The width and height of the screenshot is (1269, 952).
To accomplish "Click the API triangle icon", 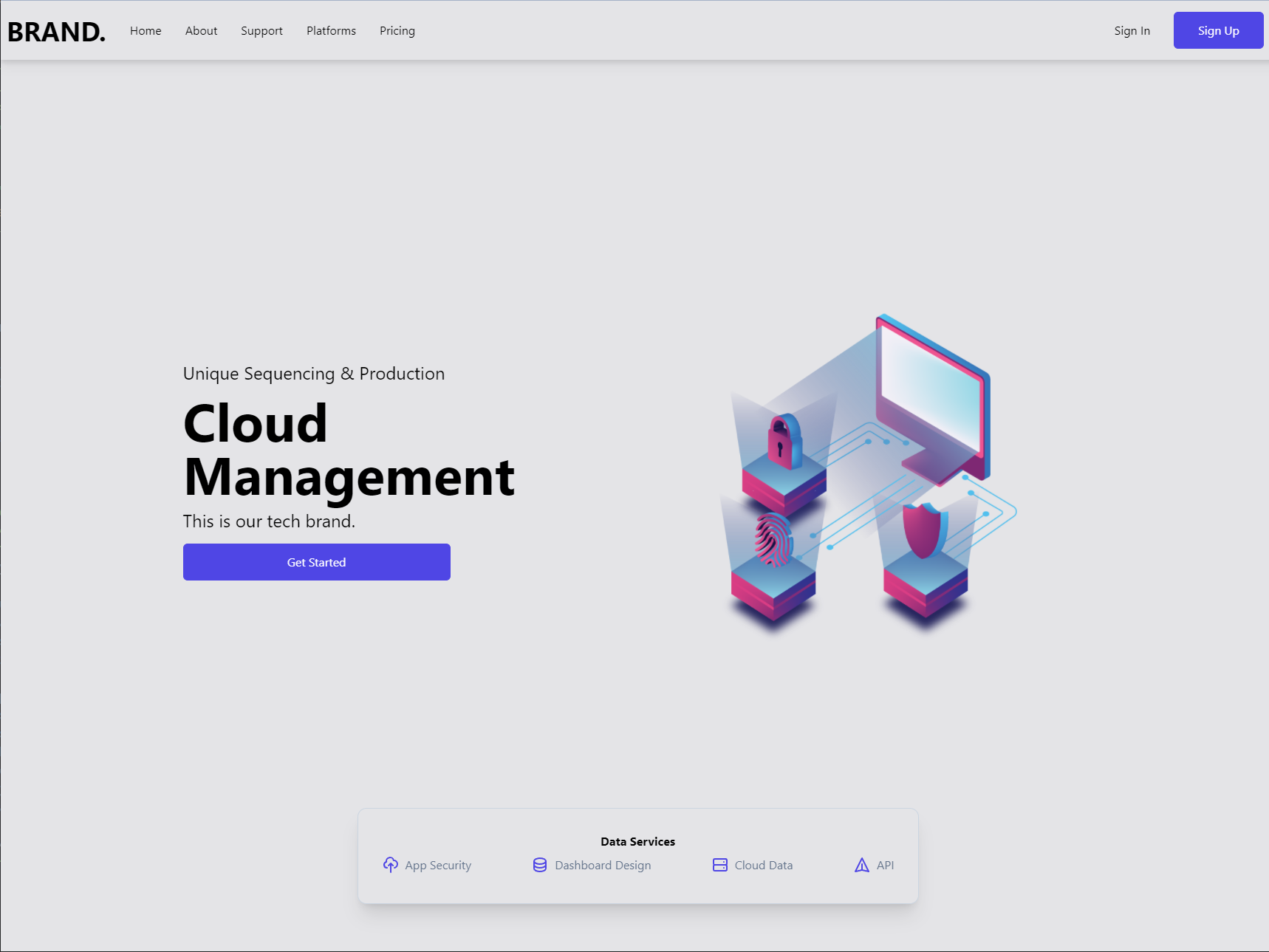I will [x=862, y=865].
